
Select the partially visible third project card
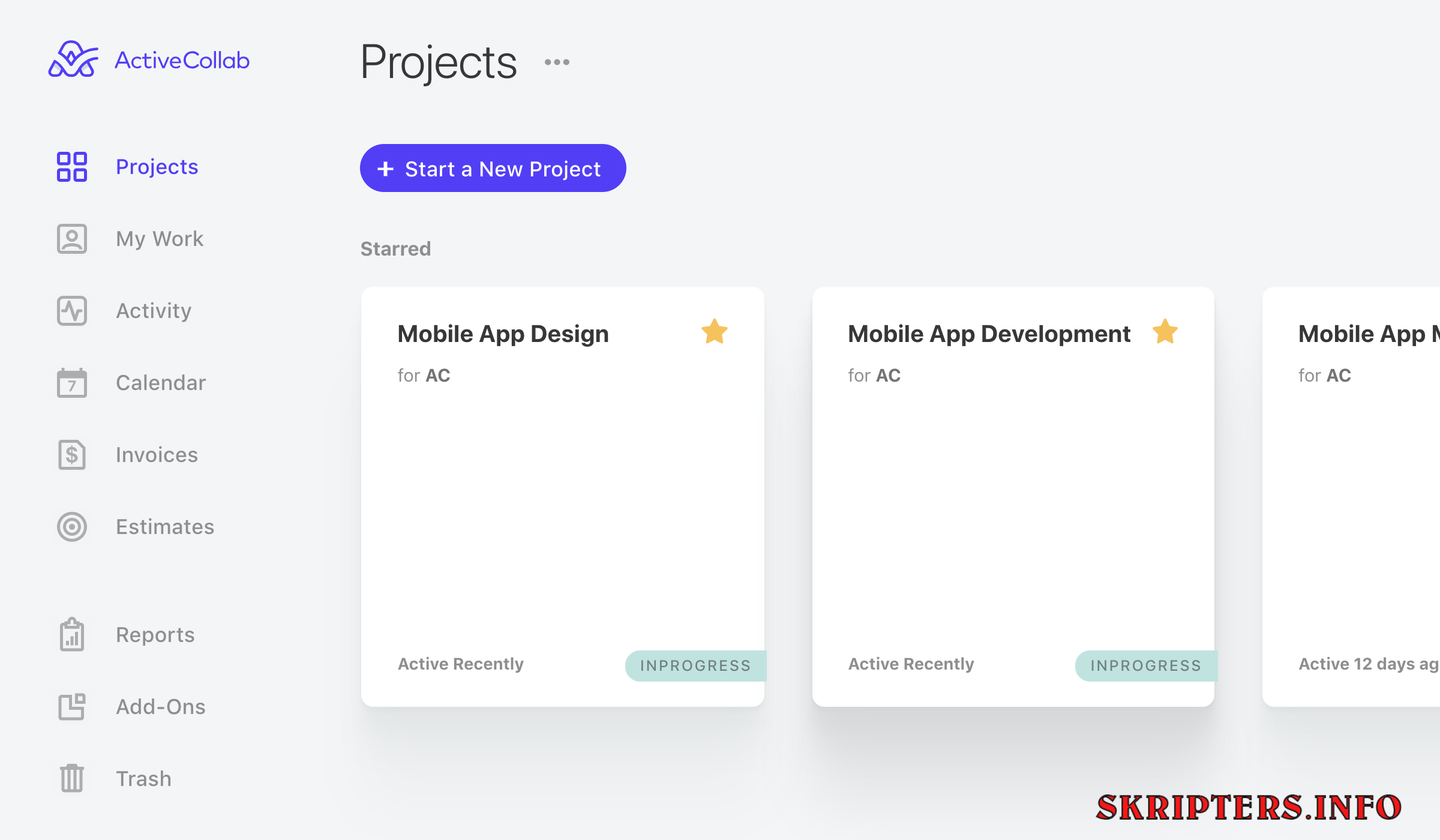(x=1350, y=495)
